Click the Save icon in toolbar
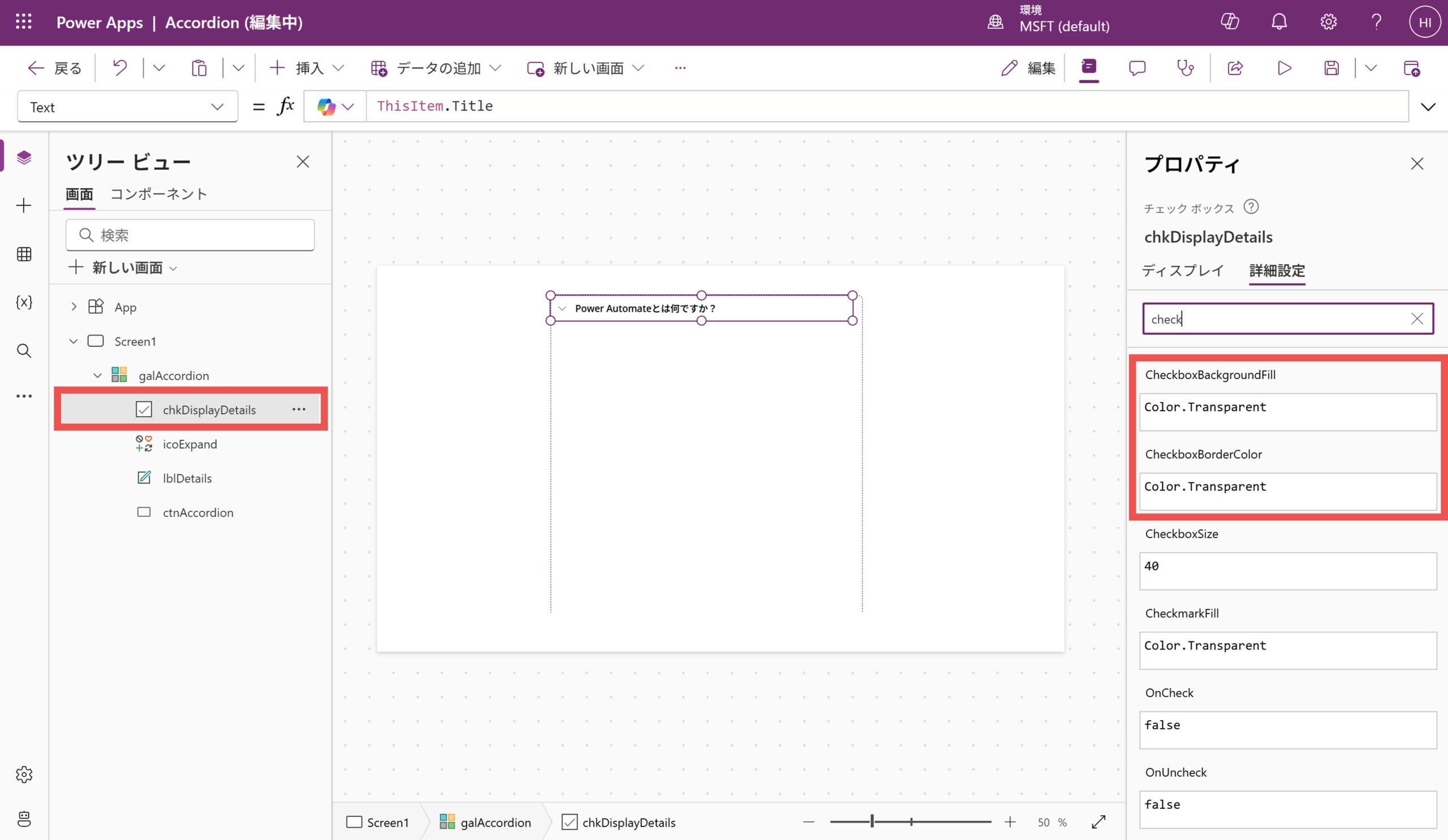The height and width of the screenshot is (840, 1448). pyautogui.click(x=1331, y=68)
